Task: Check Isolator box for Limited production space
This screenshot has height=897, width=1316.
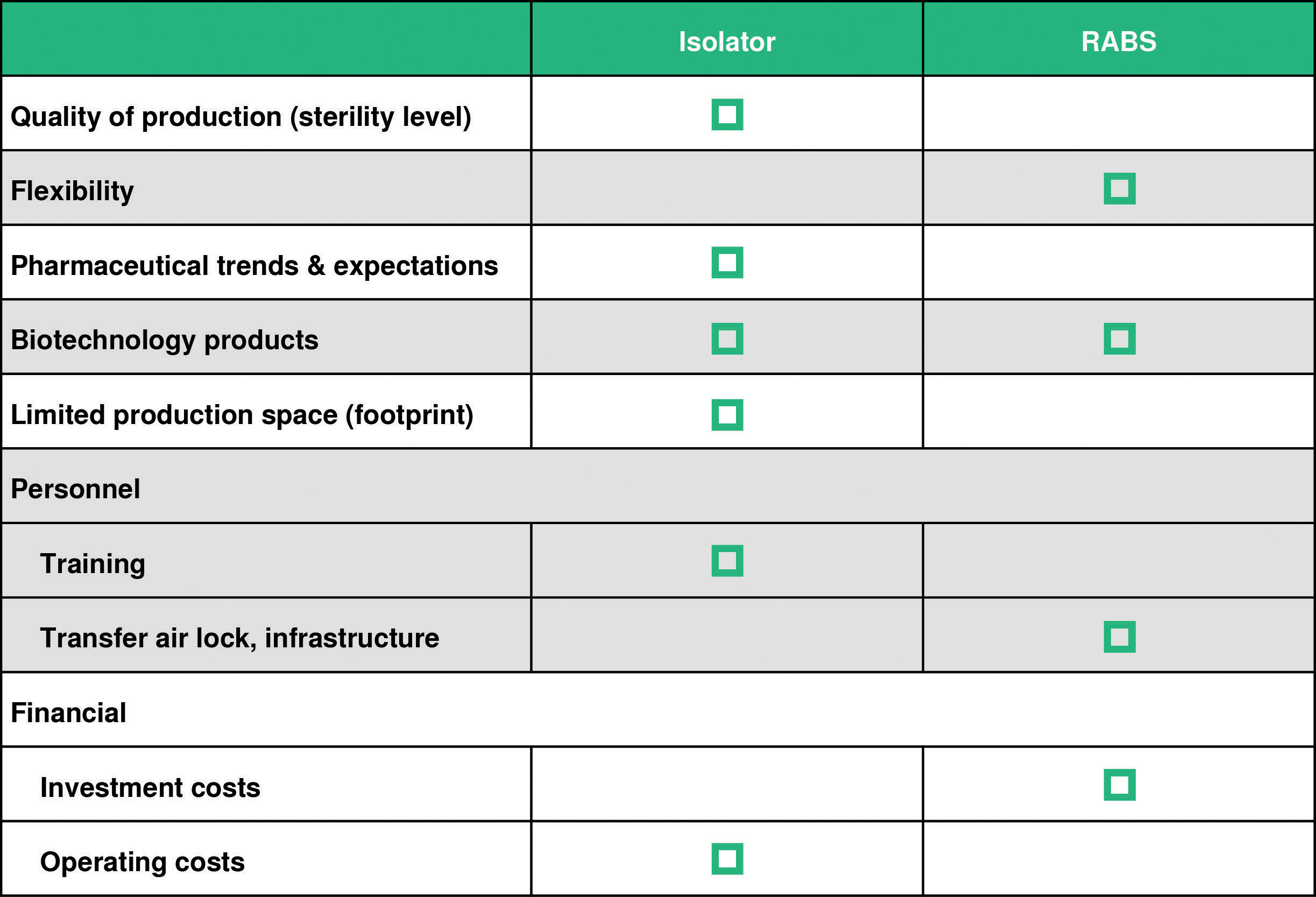Action: (727, 414)
